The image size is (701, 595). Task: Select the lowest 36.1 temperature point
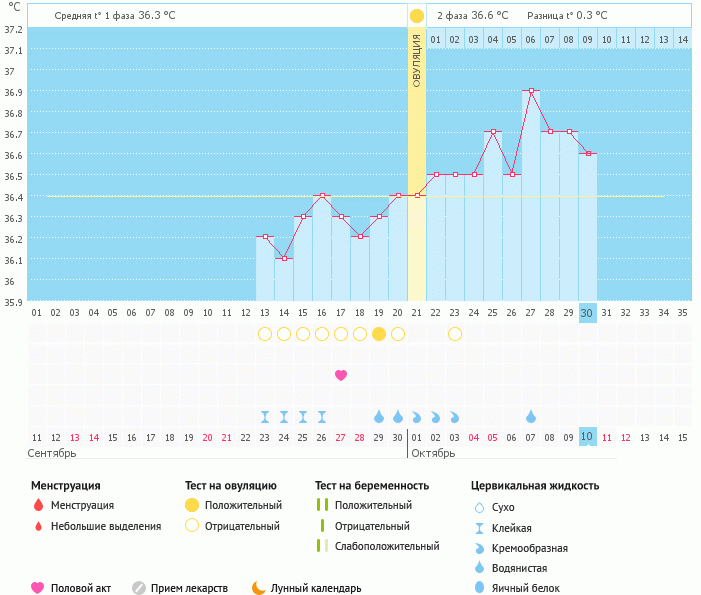284,259
